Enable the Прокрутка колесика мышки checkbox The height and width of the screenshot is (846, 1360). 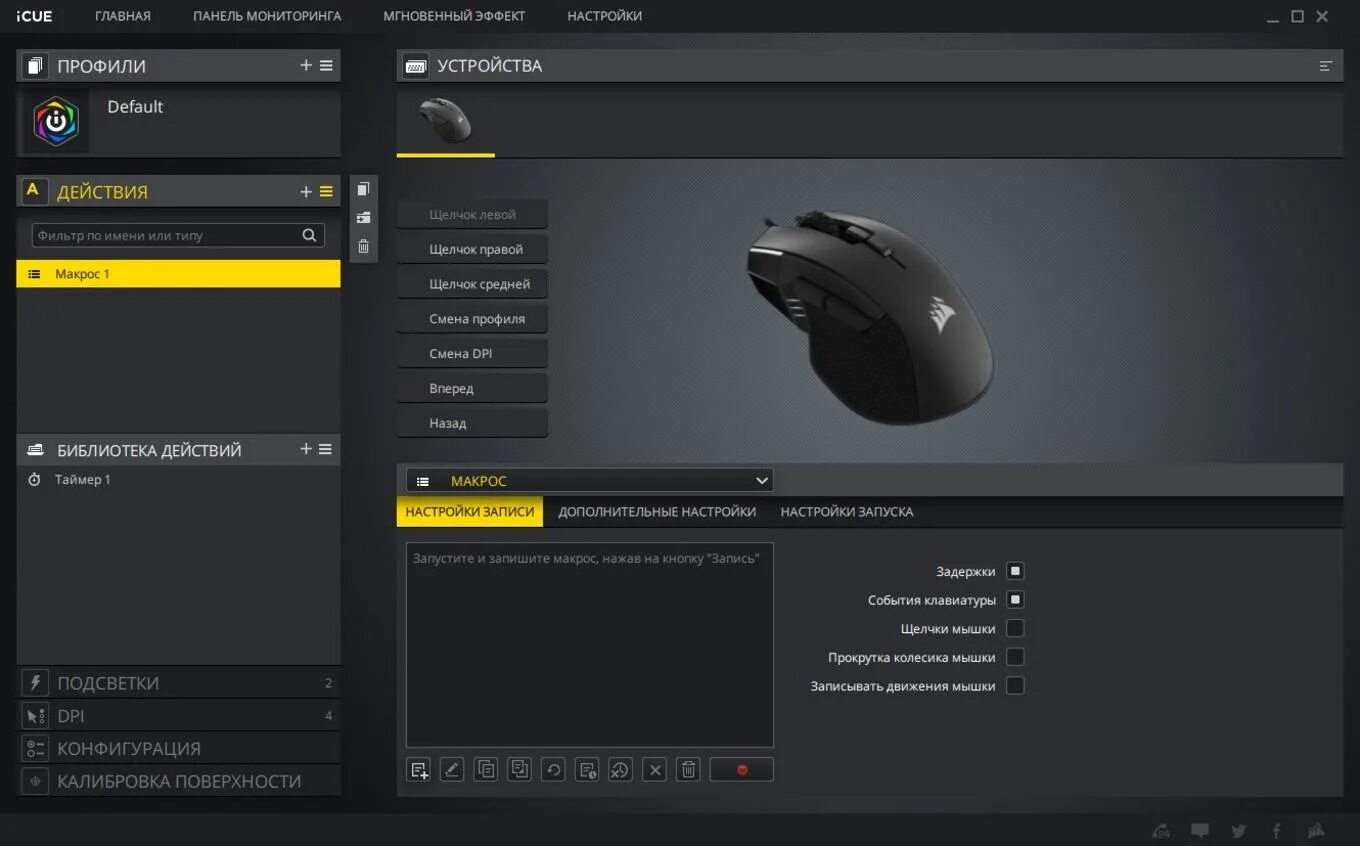1015,657
